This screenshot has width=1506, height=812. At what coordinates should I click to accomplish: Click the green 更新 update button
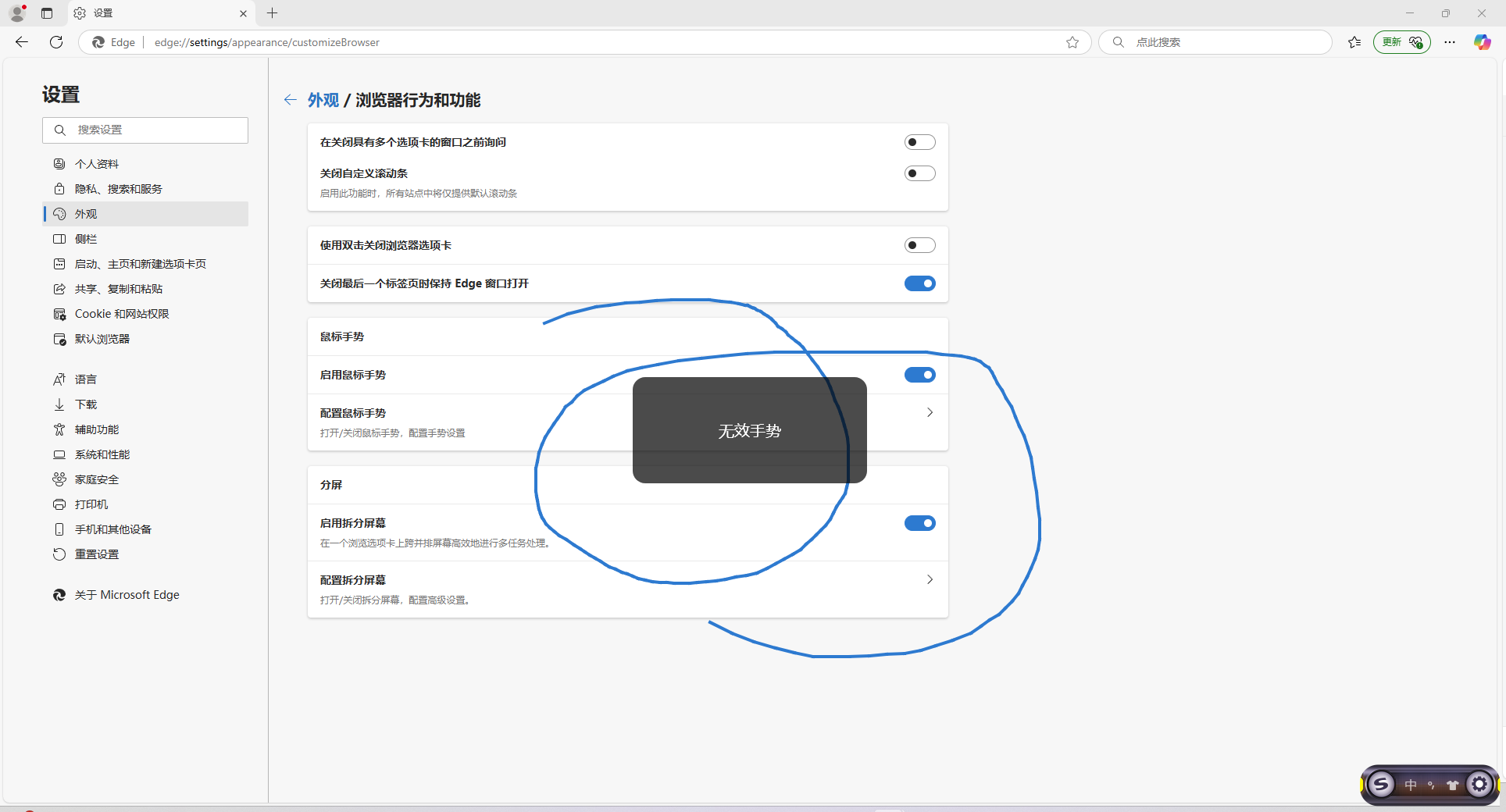click(x=1402, y=42)
